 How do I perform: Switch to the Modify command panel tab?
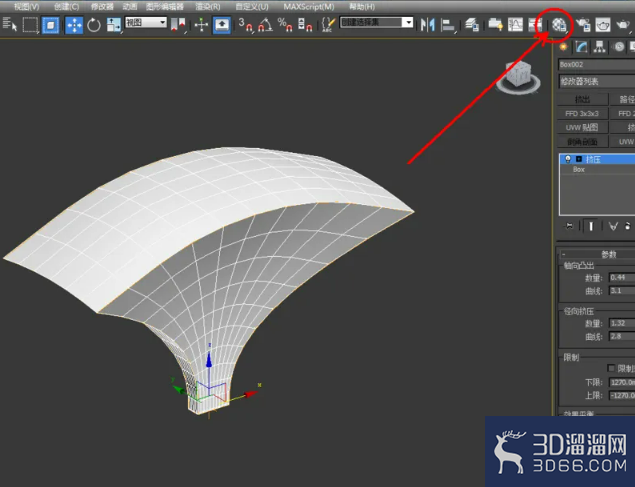(x=582, y=47)
